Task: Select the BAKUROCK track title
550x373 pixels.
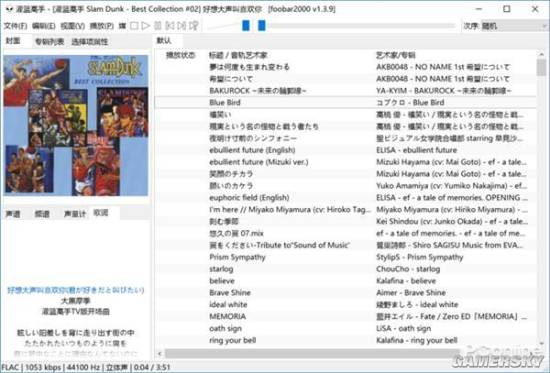Action: tap(258, 91)
